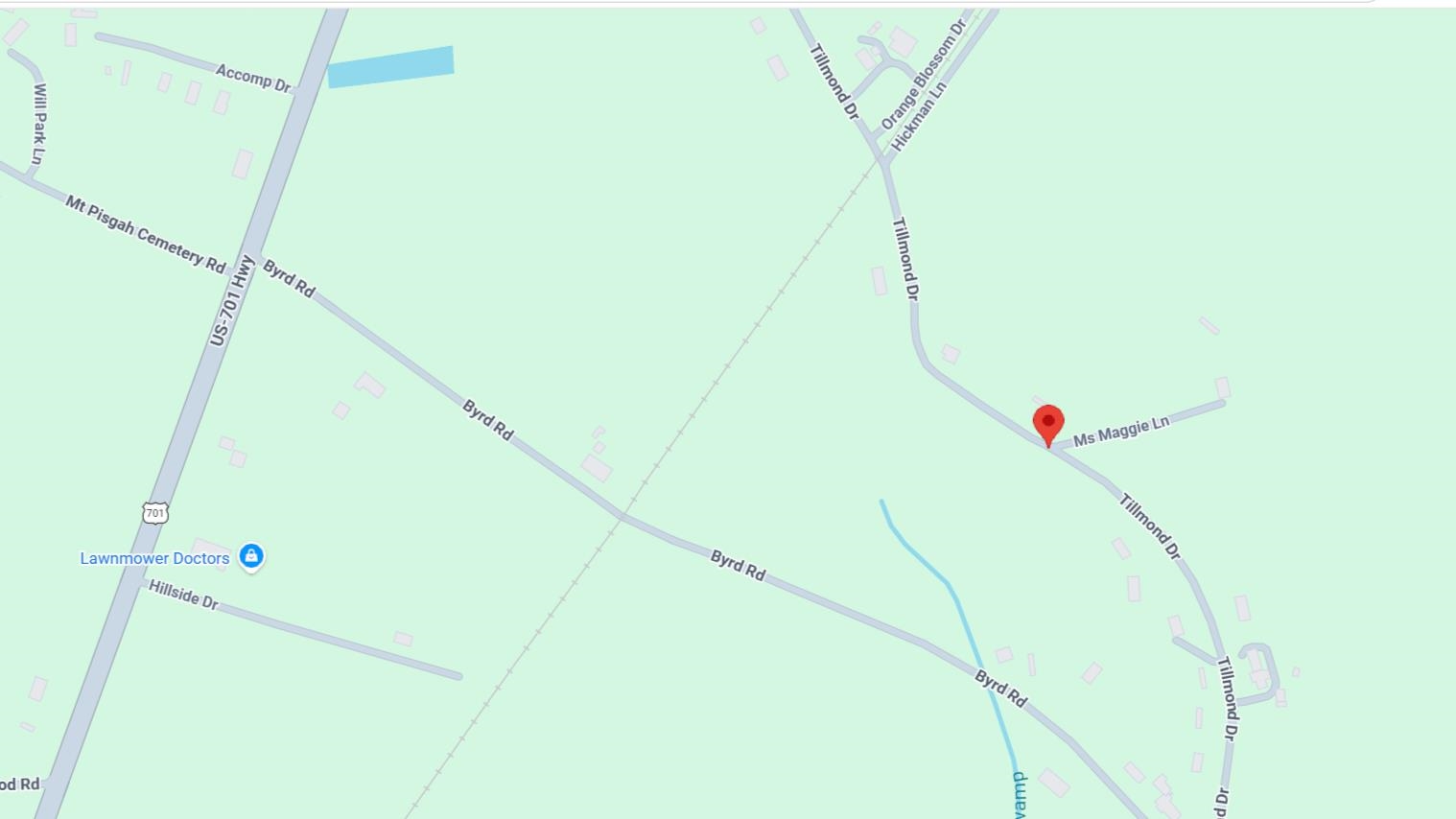Select the Will Park Ln label
This screenshot has width=1456, height=819.
[39, 124]
